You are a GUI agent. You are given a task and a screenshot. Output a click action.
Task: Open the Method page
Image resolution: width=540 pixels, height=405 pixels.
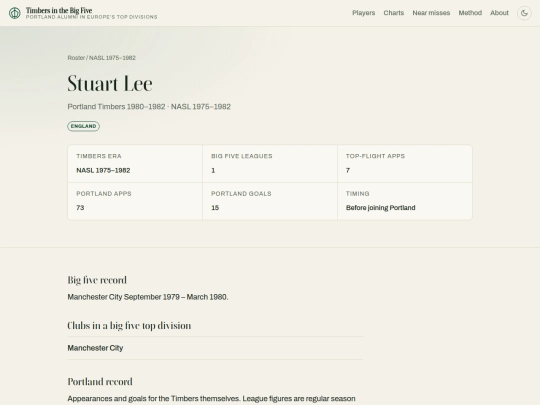click(x=470, y=13)
